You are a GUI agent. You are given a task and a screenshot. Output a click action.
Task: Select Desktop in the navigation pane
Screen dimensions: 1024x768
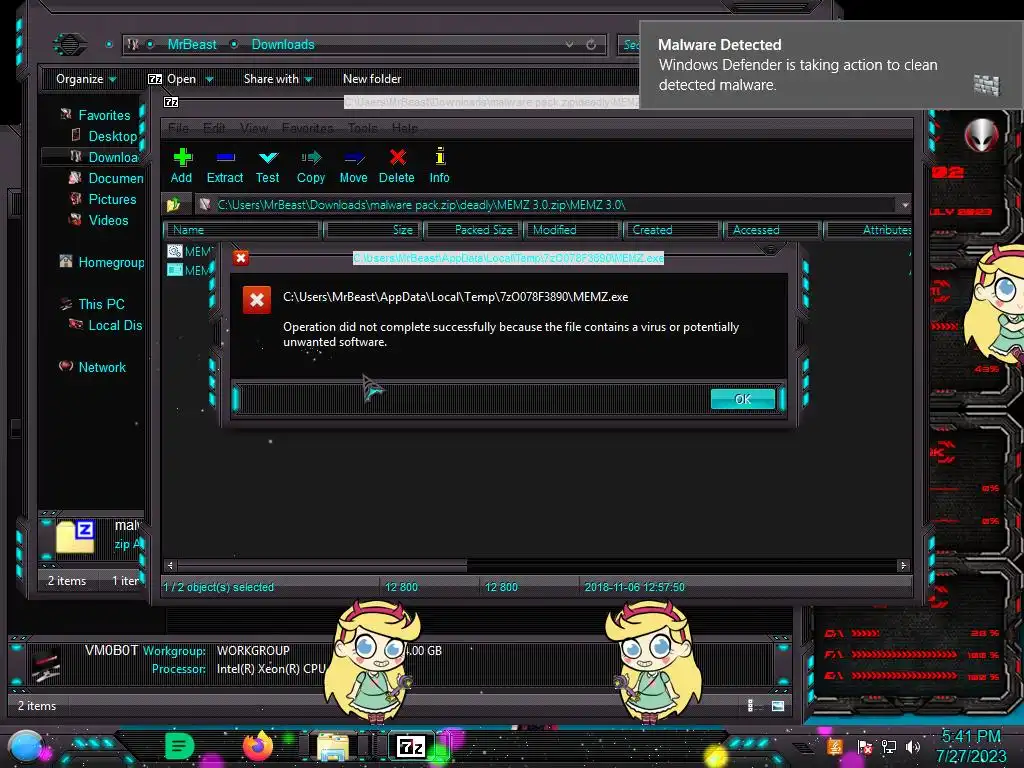[112, 136]
